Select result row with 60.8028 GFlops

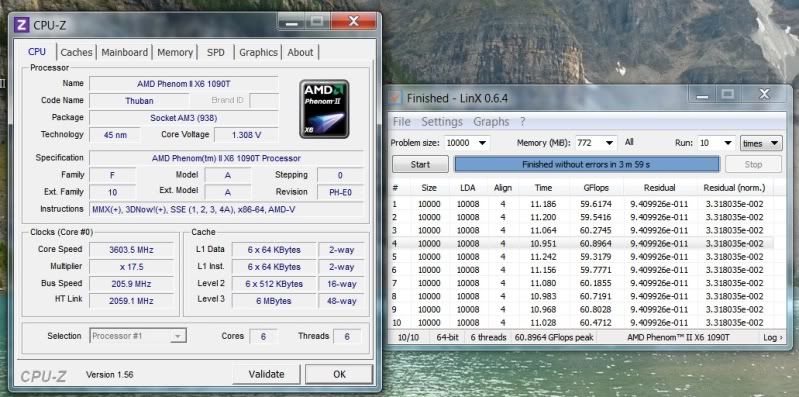tap(581, 309)
